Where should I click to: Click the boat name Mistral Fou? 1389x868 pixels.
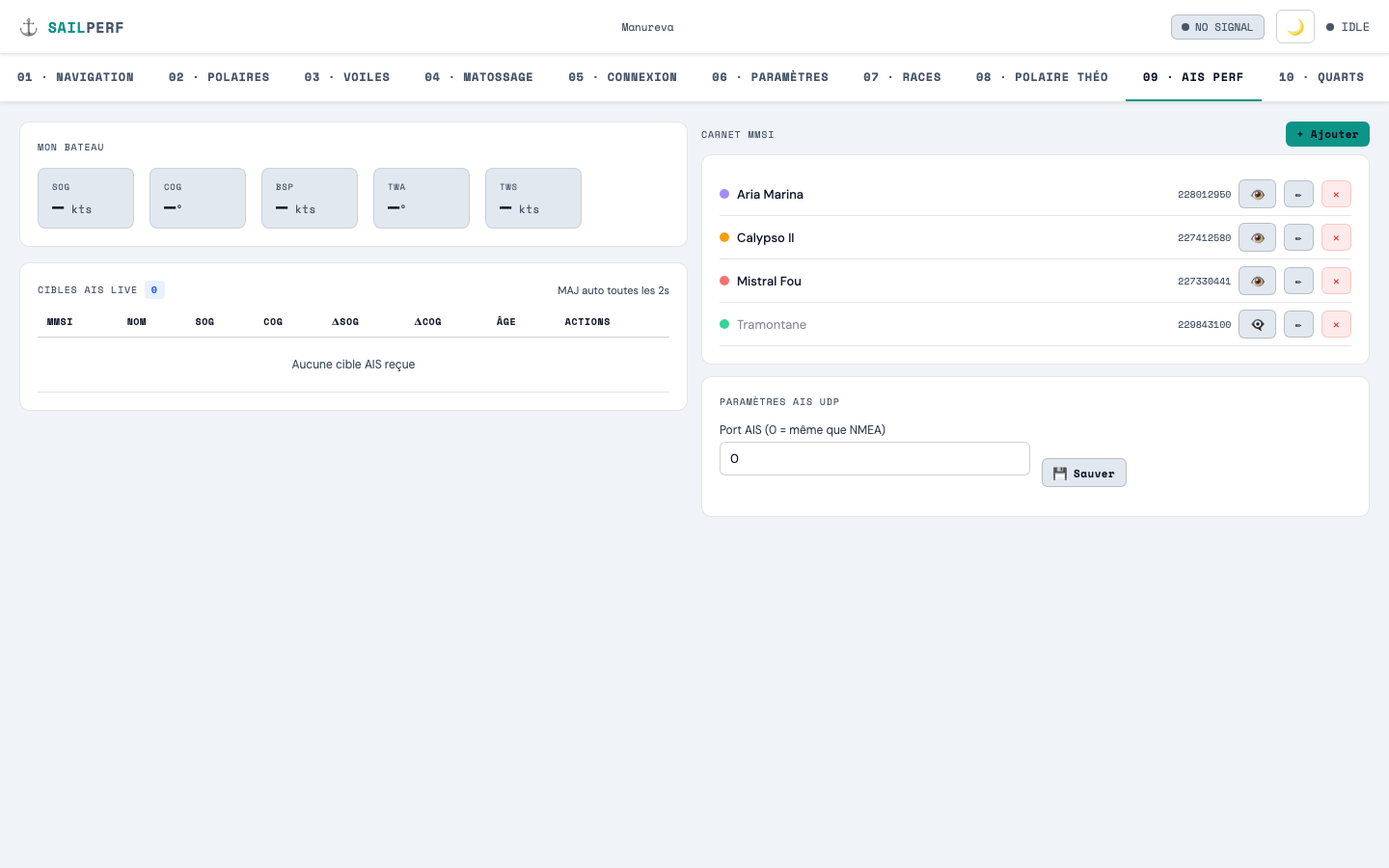tap(769, 281)
